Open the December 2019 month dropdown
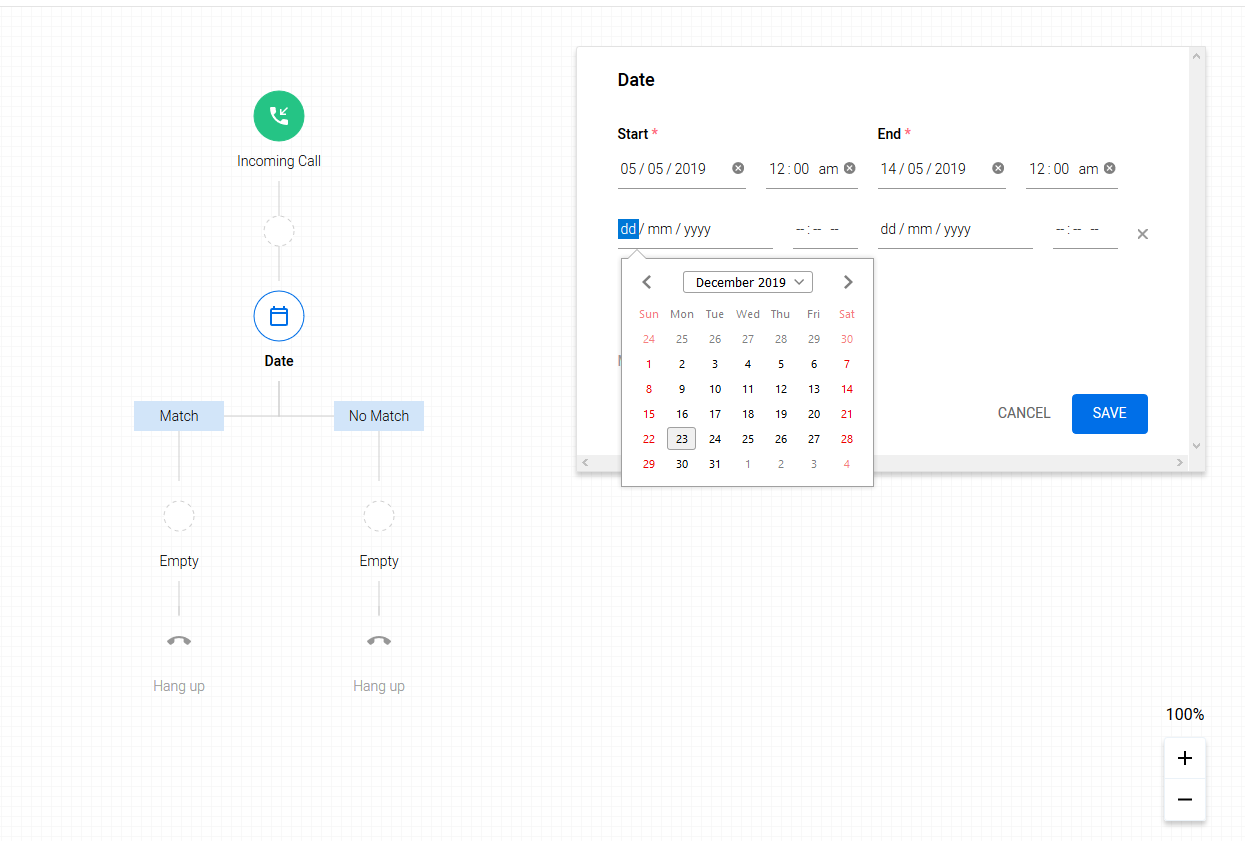Screen dimensions: 1245x841 [x=748, y=283]
